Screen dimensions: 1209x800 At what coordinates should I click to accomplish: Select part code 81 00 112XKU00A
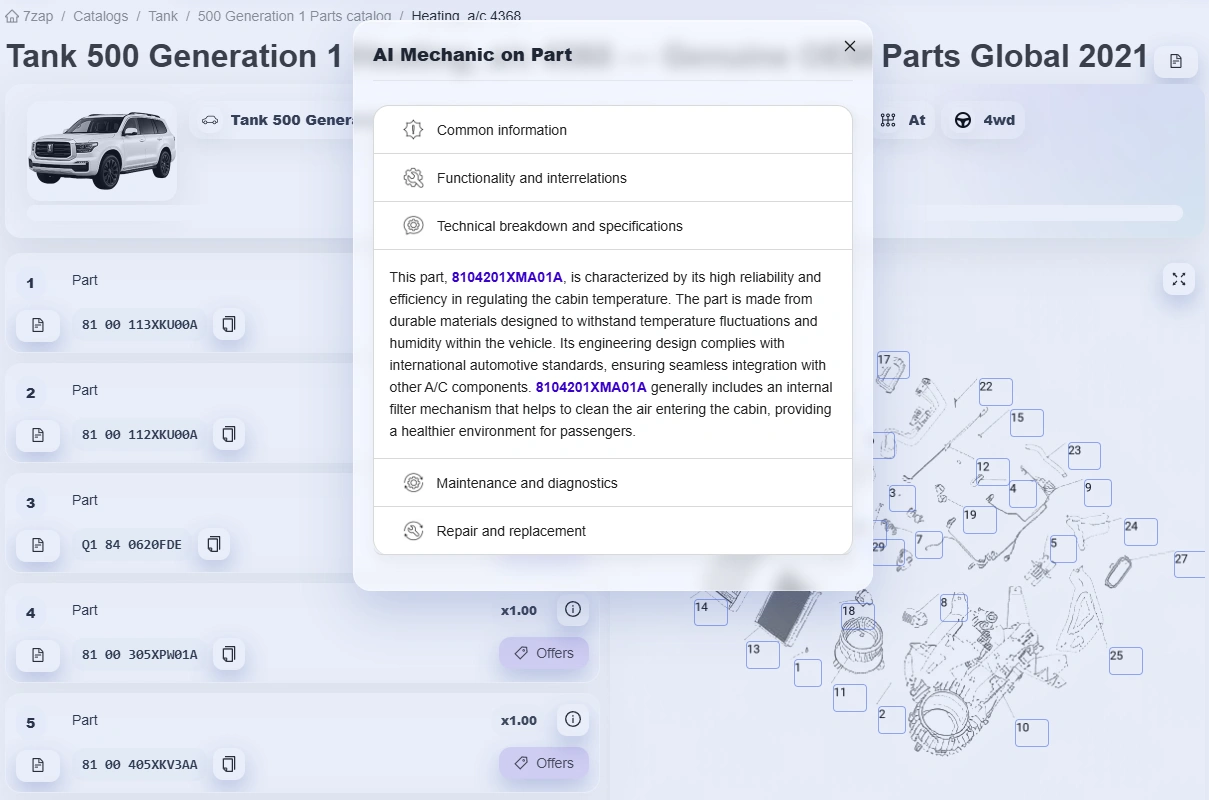click(140, 435)
